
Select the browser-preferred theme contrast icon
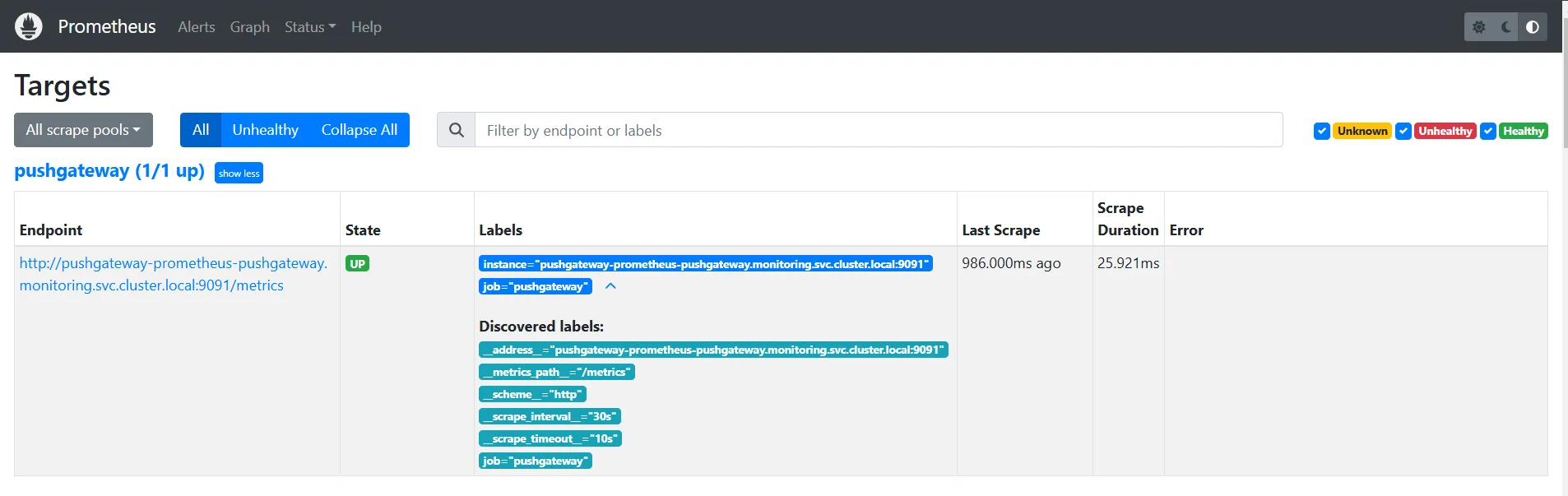pos(1533,27)
